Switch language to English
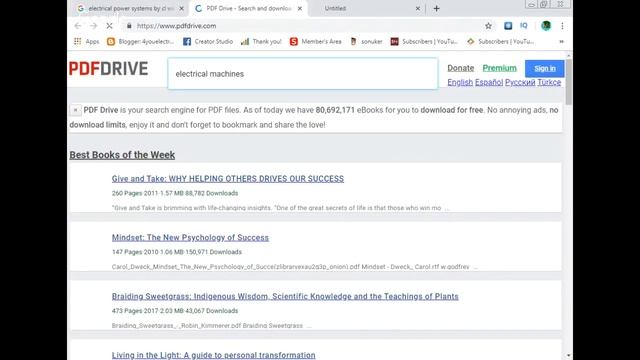Viewport: 640px width, 360px height. point(460,82)
